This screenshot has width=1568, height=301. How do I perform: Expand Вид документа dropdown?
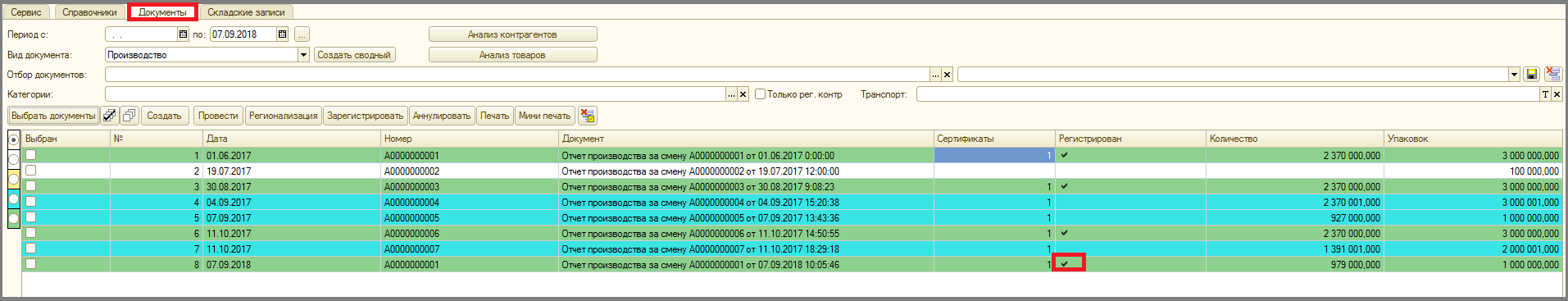(303, 55)
